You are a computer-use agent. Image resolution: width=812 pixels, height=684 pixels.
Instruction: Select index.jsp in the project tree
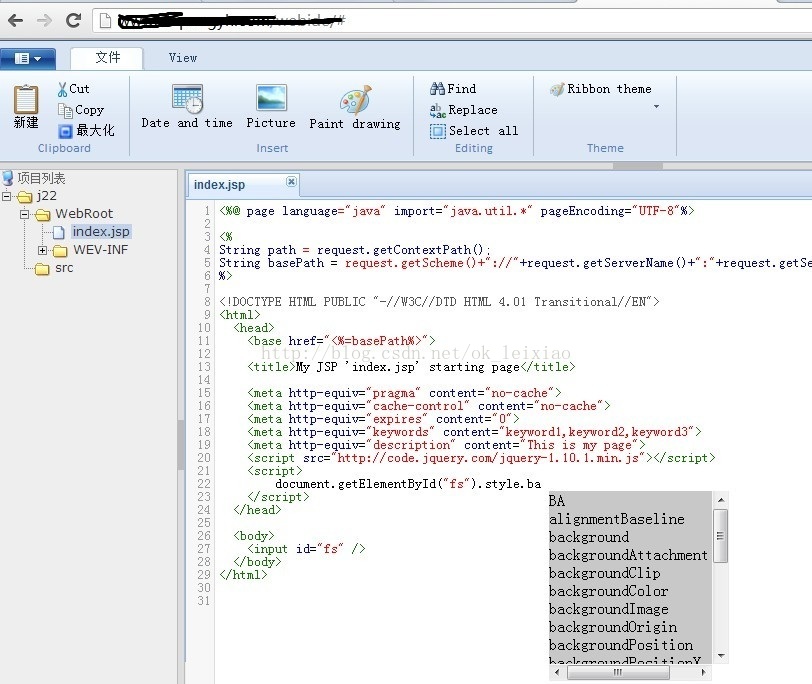(101, 231)
